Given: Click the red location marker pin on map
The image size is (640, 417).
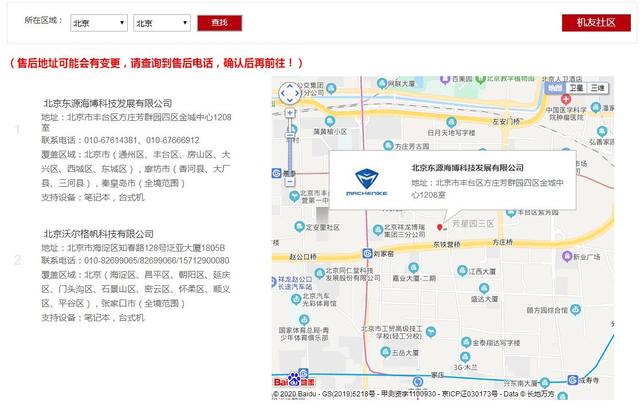Looking at the screenshot, I should pos(440,227).
